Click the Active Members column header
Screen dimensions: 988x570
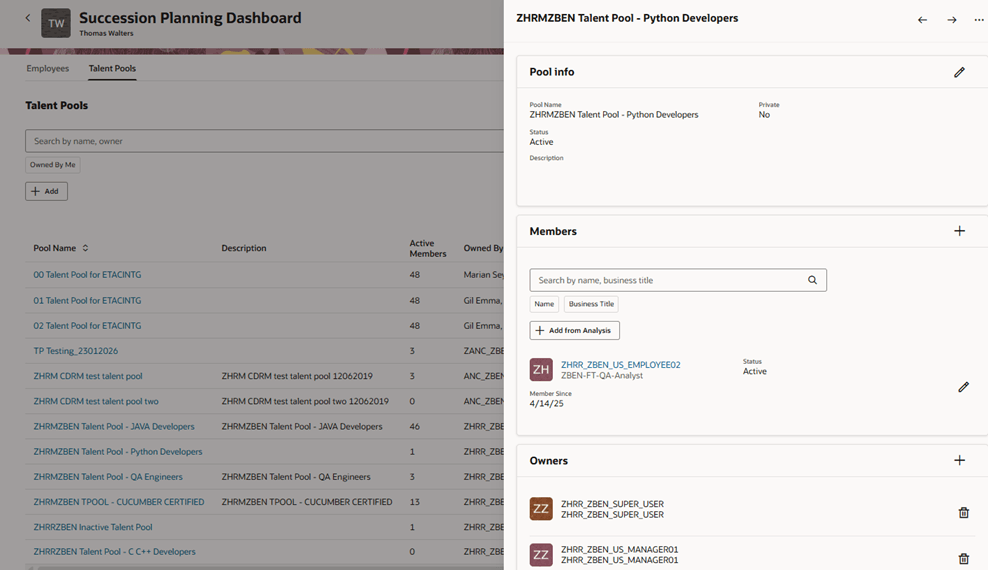pos(428,248)
